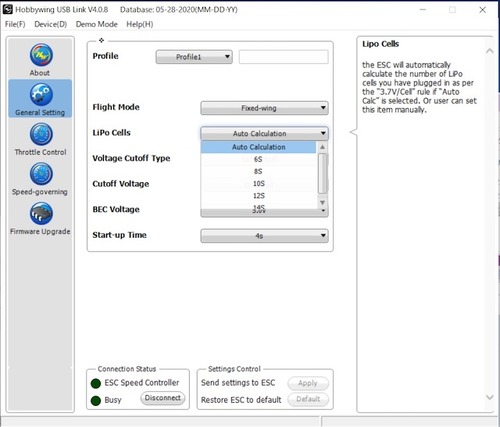Open the Device(D) menu
The width and height of the screenshot is (500, 427).
[x=51, y=24]
